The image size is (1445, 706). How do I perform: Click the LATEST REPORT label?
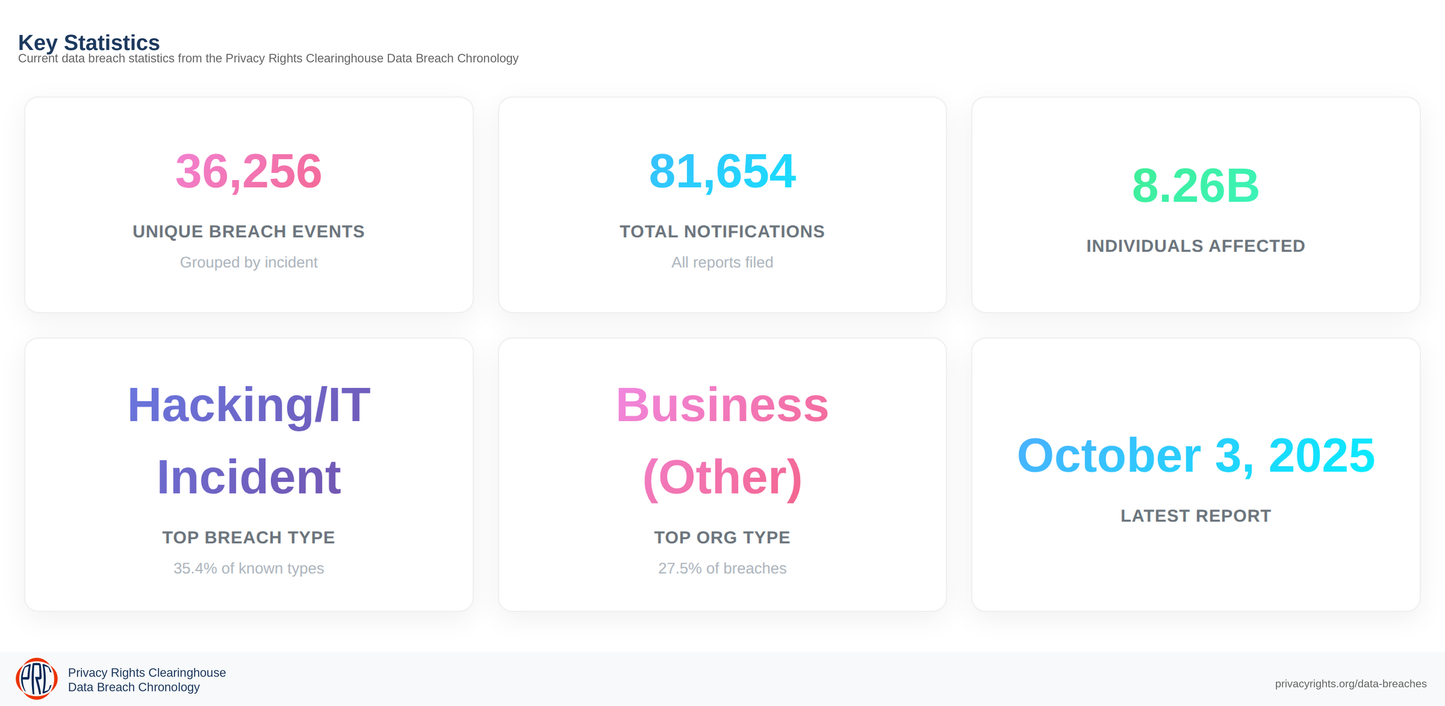(1195, 516)
